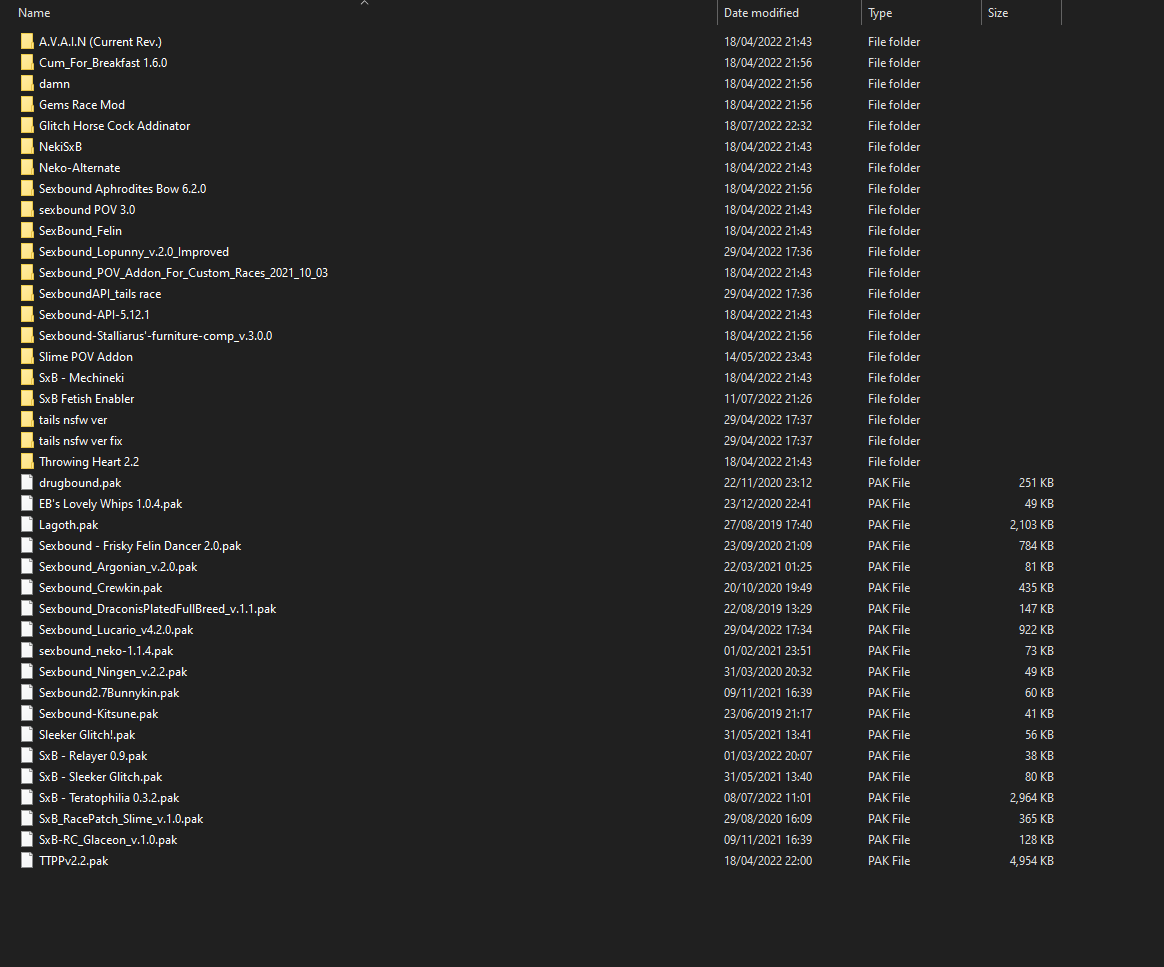Click file icon of drugbound.pak

pyautogui.click(x=27, y=482)
